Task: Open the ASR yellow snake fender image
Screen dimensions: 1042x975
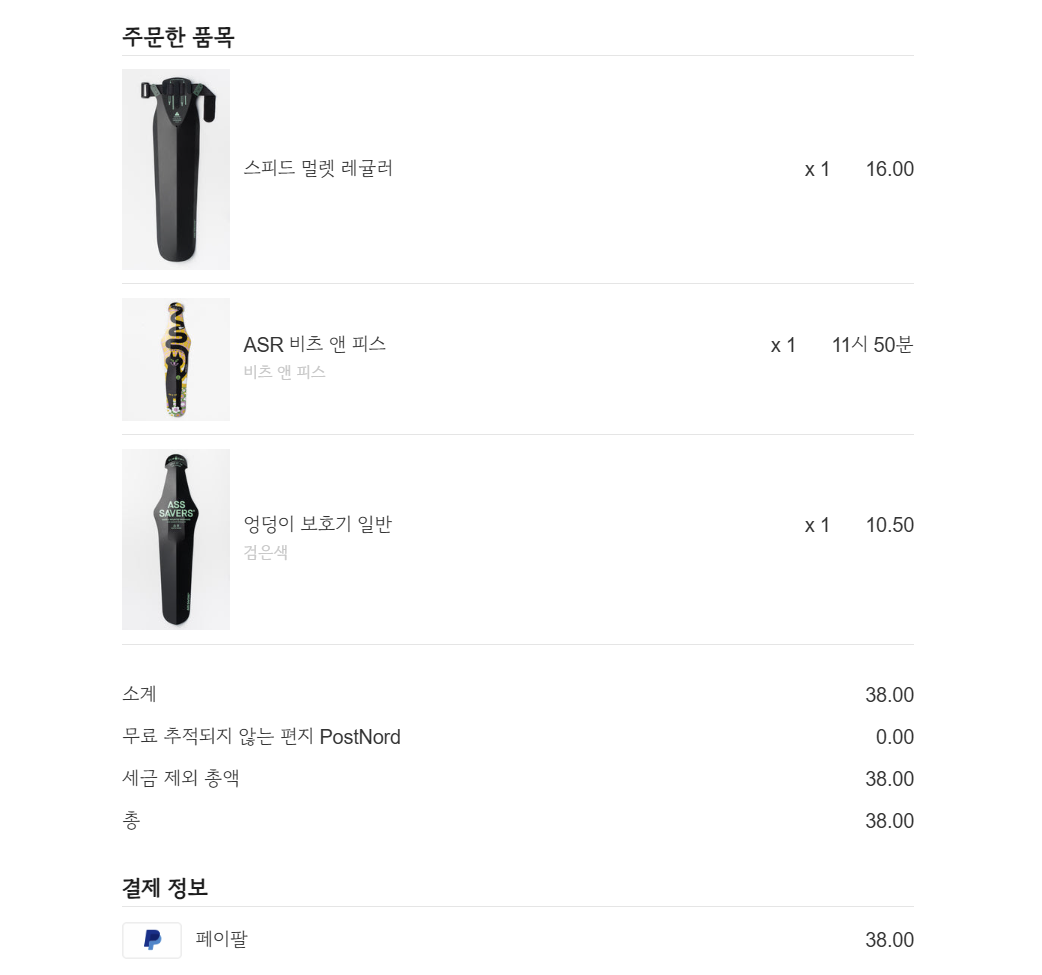Action: tap(176, 359)
